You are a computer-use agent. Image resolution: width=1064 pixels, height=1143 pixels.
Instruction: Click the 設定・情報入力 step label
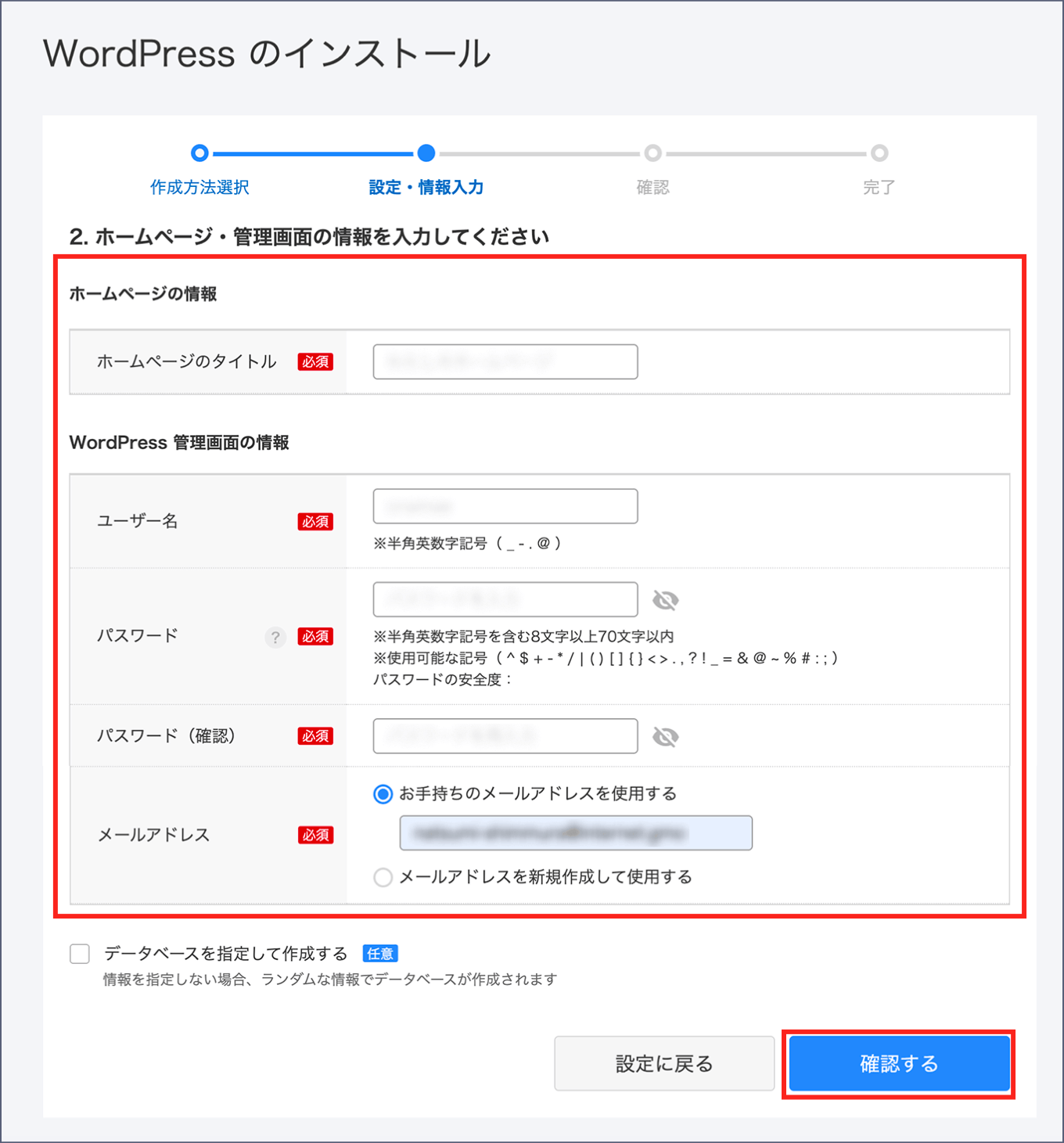coord(426,187)
